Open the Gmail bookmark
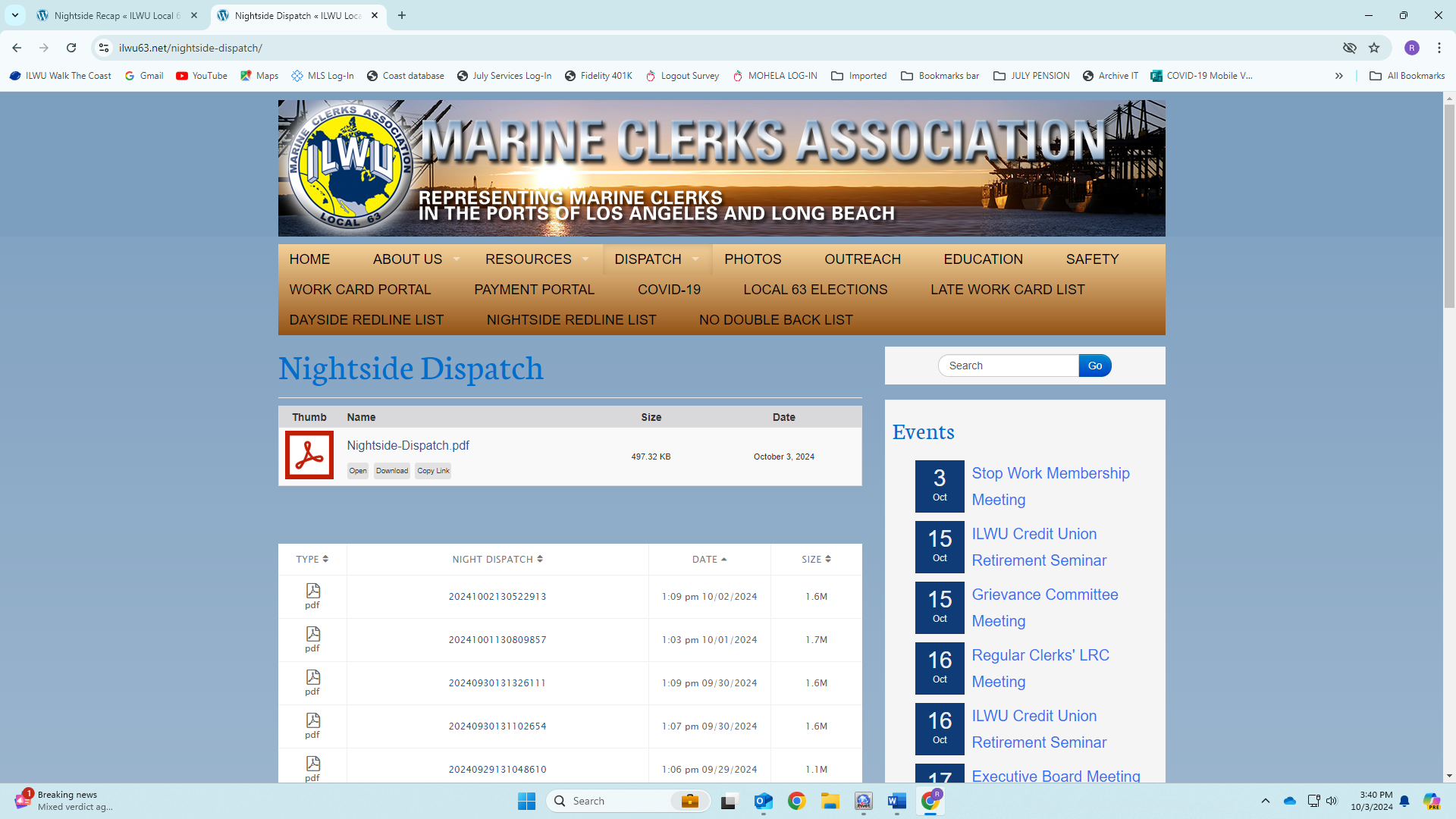This screenshot has width=1456, height=819. tap(144, 76)
